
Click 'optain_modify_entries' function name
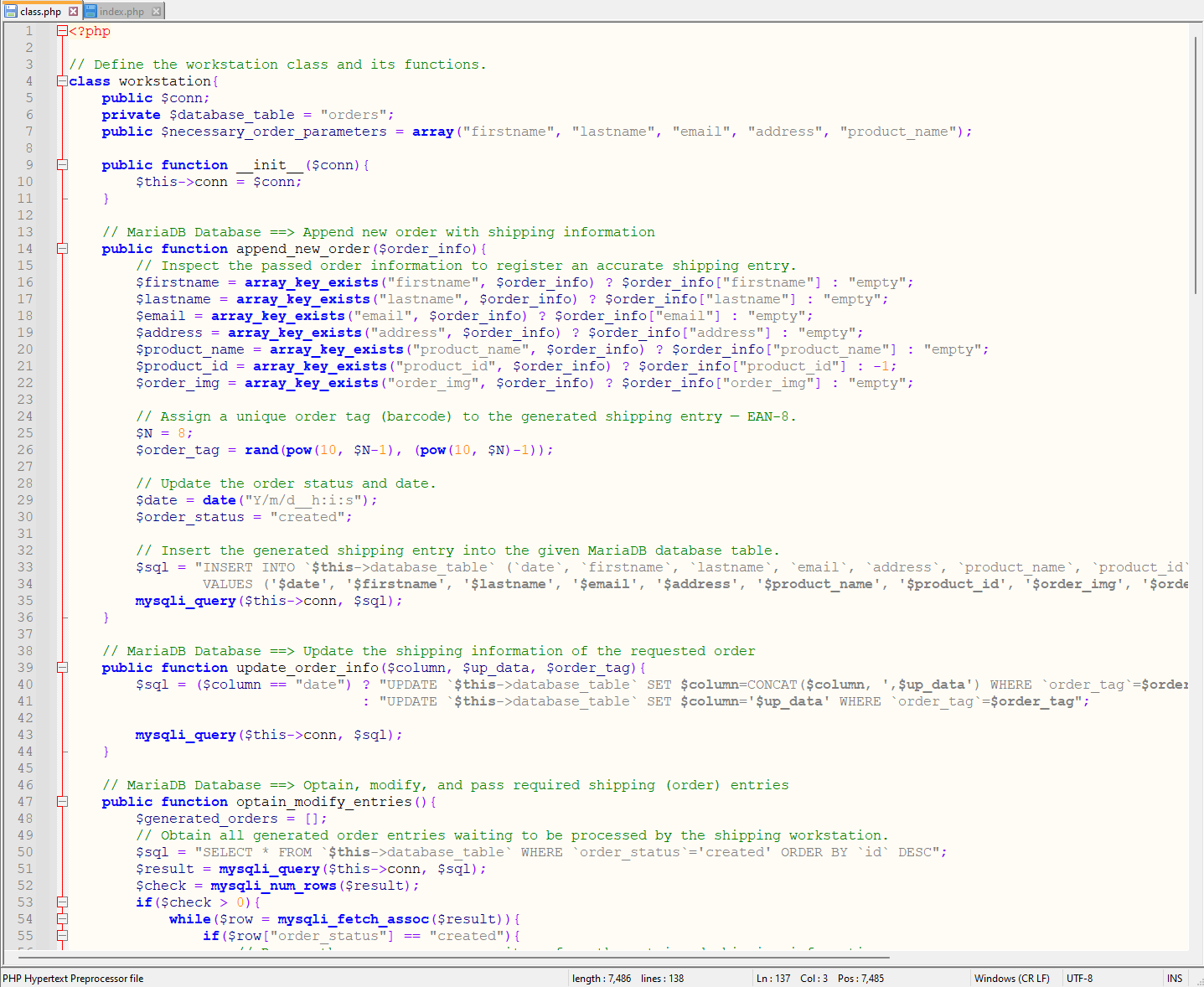click(x=324, y=802)
